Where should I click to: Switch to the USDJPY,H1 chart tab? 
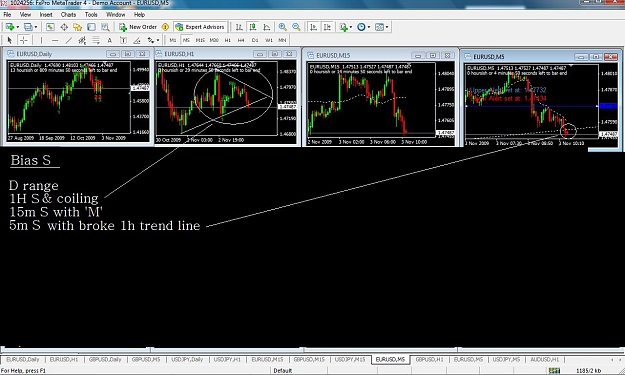(227, 359)
